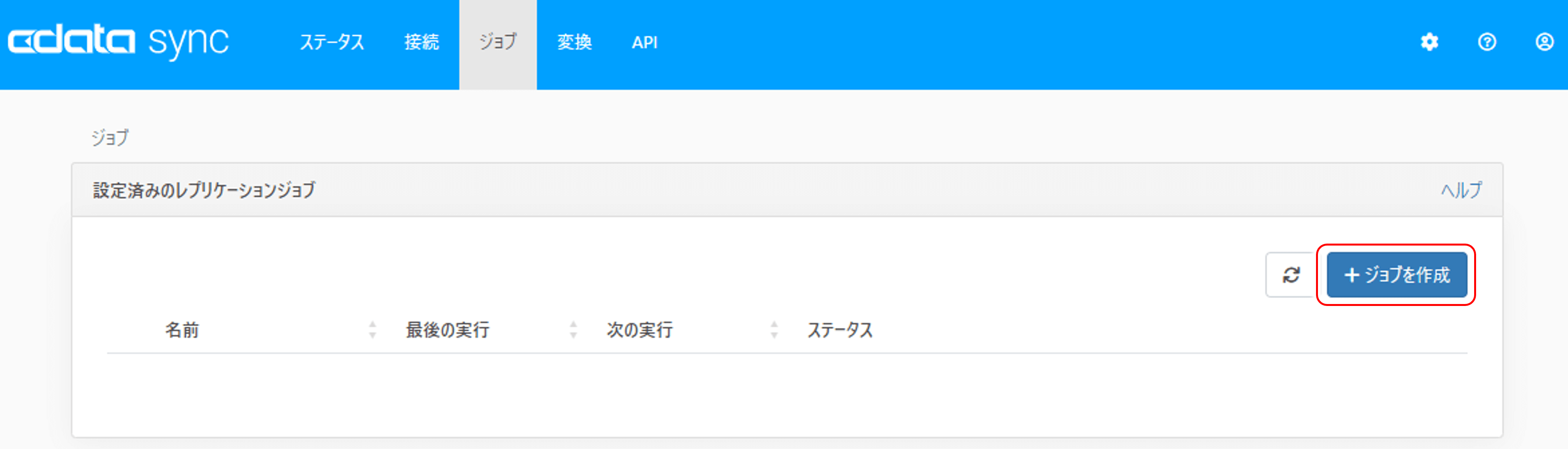Click the refresh jobs icon button
1568x449 pixels.
1291,276
